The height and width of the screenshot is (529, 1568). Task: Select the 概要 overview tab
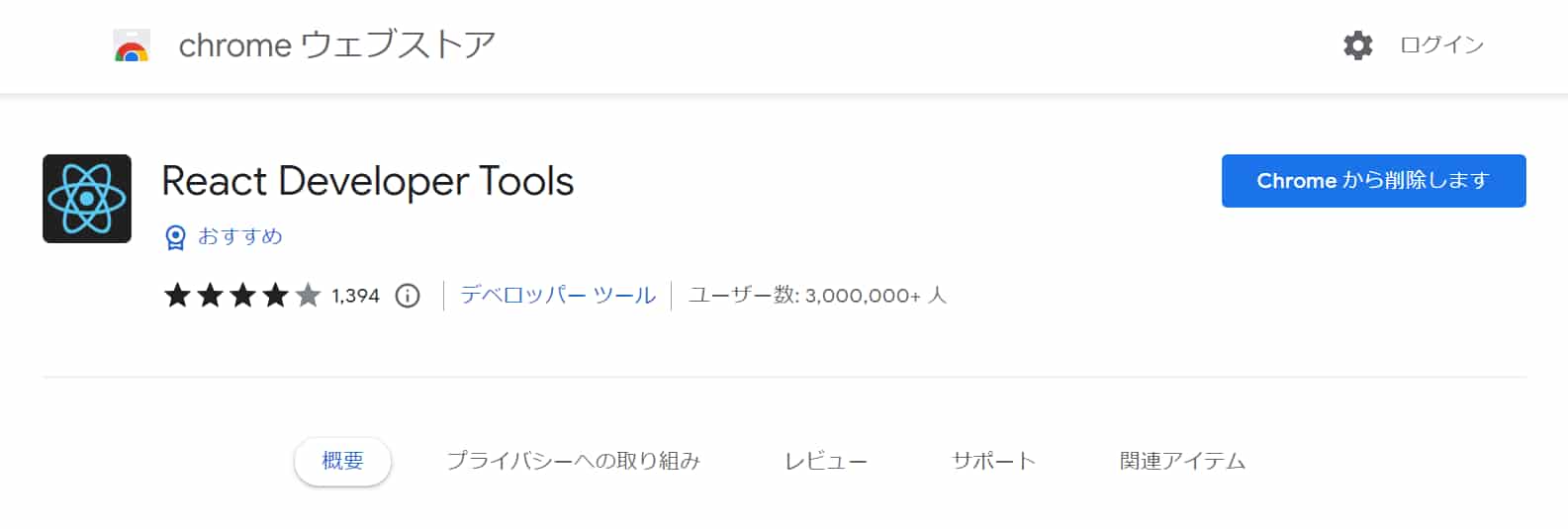pos(342,461)
